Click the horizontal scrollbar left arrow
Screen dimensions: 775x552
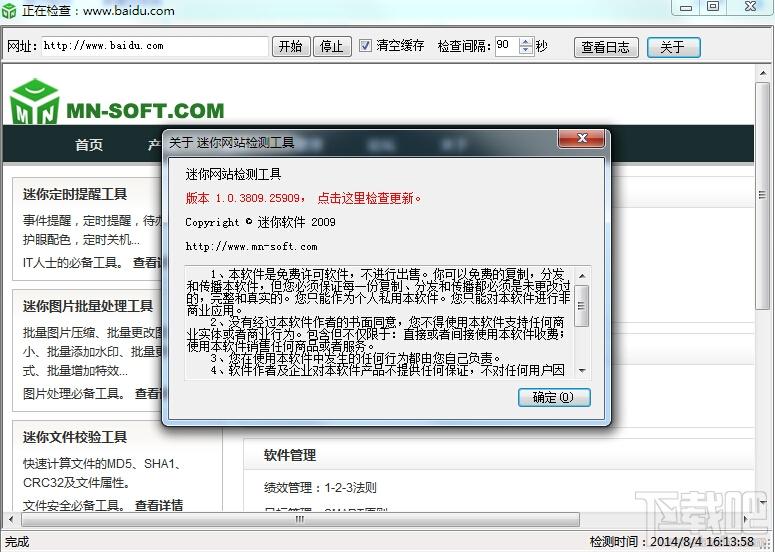[x=11, y=519]
